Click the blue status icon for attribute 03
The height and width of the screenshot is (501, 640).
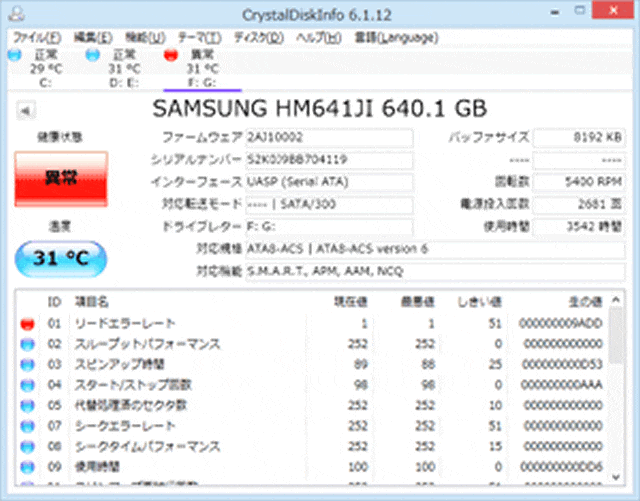pos(27,365)
